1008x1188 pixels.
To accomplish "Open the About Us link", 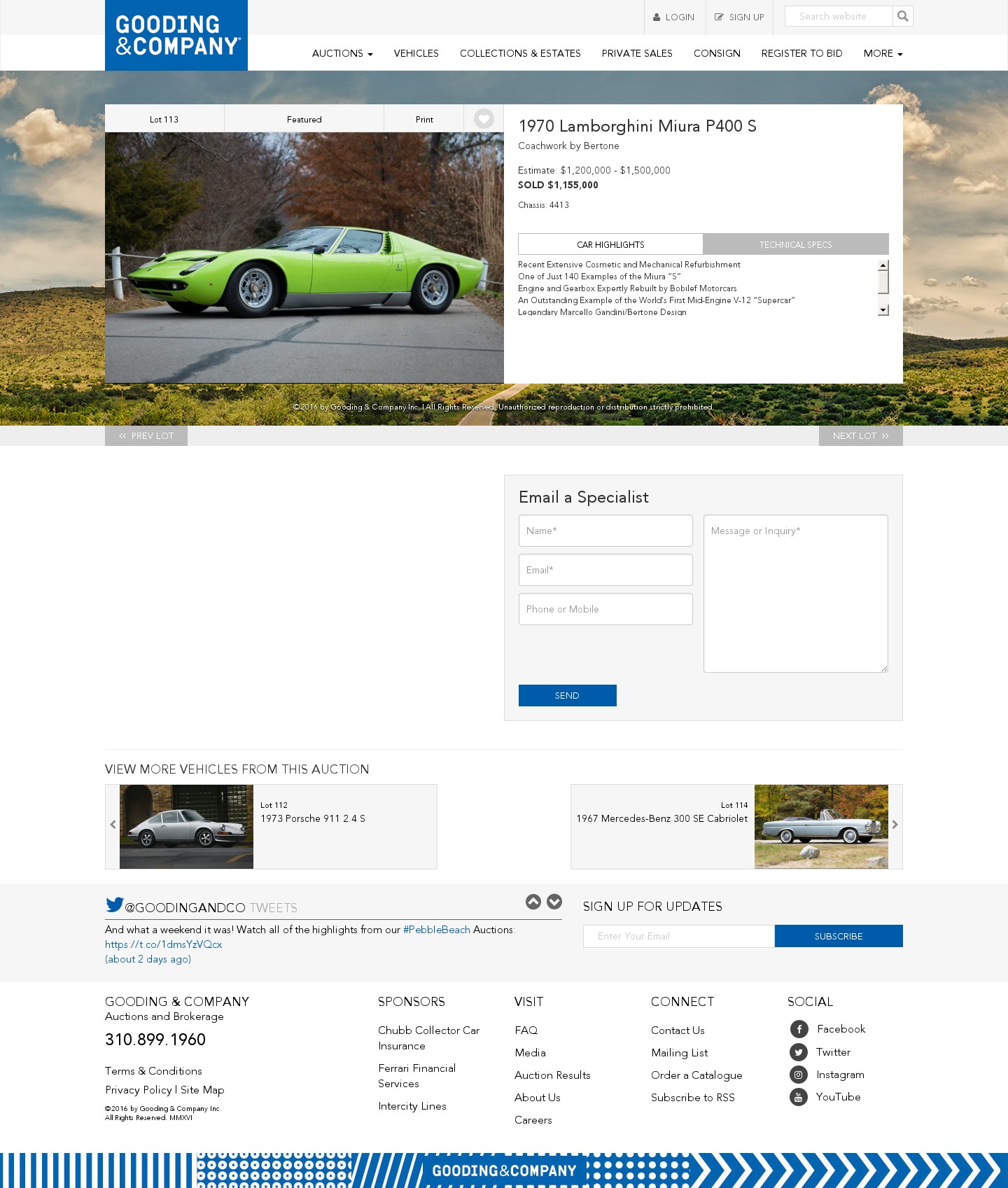I will click(x=537, y=1098).
